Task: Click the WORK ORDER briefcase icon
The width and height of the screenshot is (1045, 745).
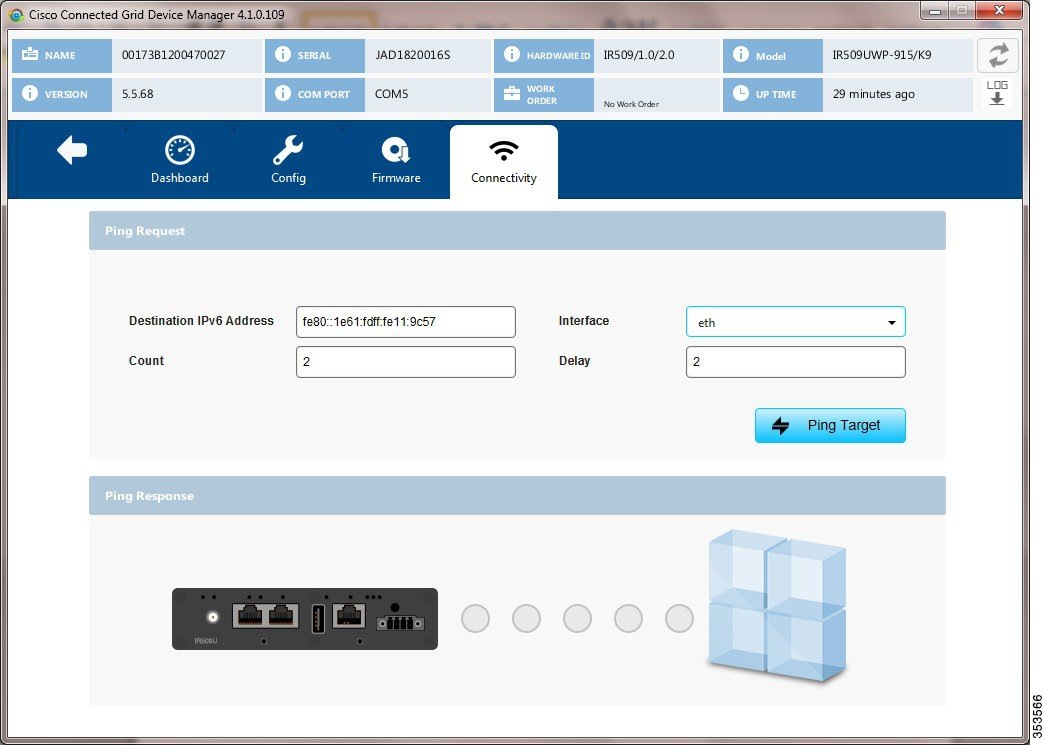Action: 511,93
